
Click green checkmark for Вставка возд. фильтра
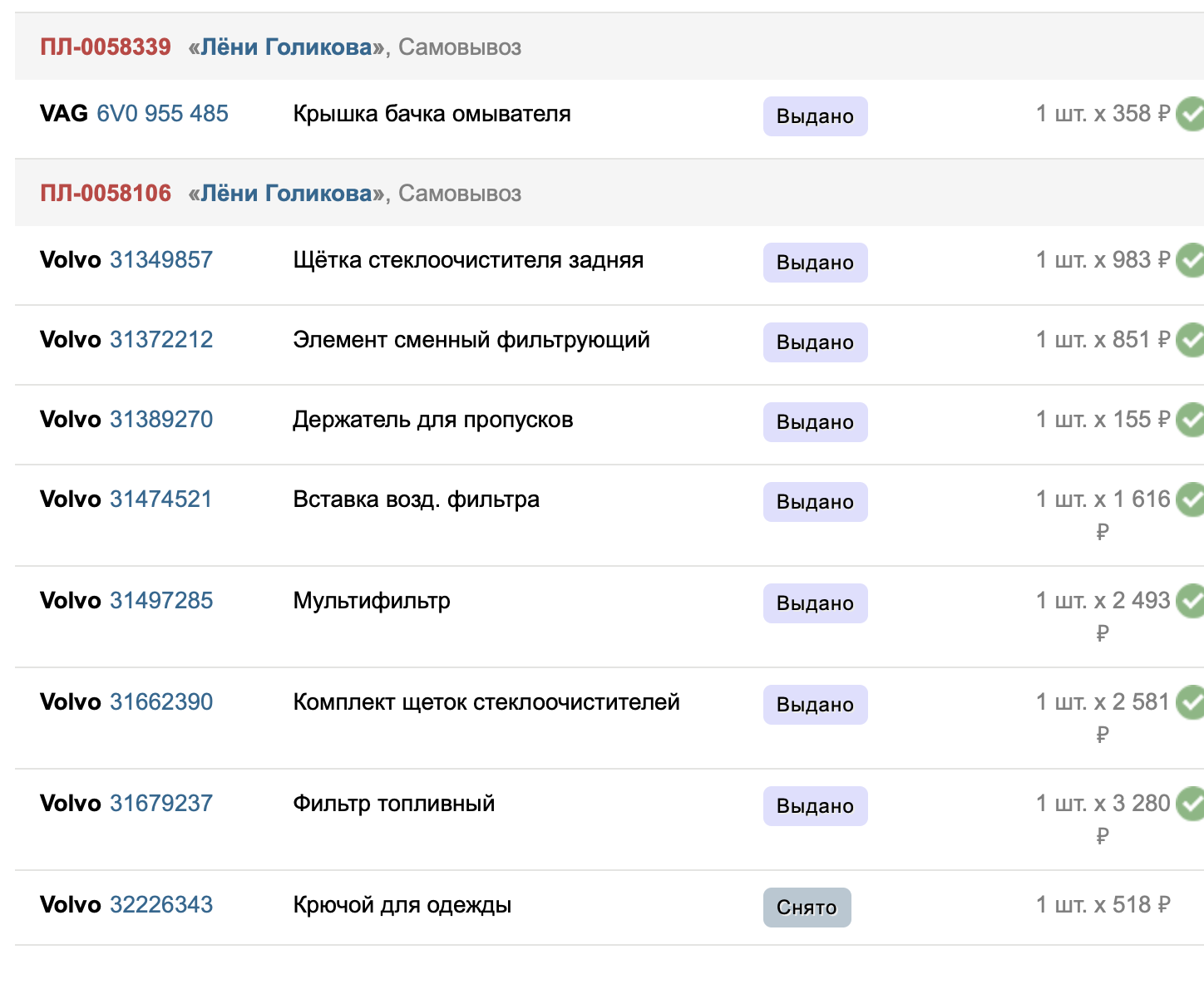click(1191, 499)
